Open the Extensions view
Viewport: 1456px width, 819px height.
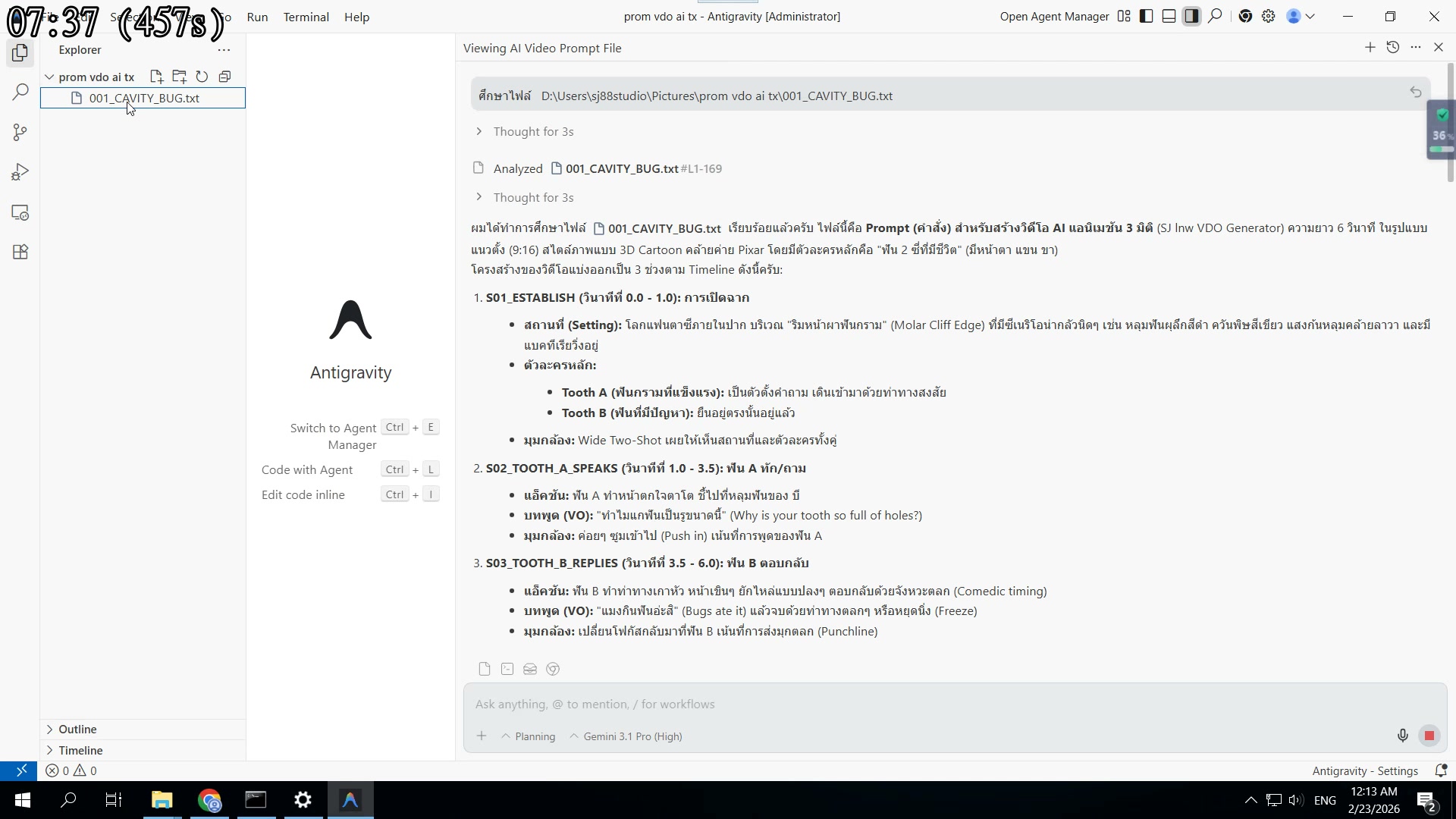click(x=20, y=253)
